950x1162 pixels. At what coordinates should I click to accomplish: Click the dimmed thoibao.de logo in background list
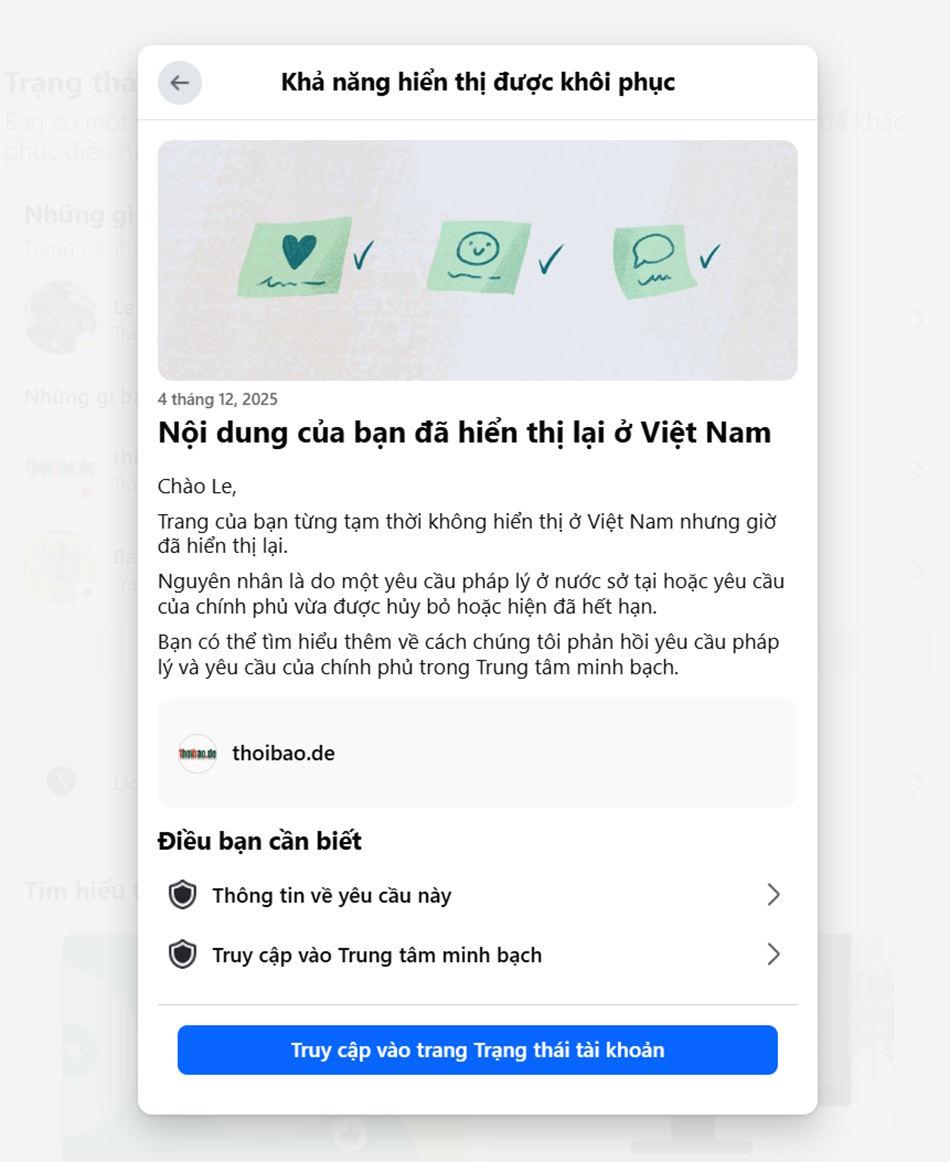[x=61, y=468]
